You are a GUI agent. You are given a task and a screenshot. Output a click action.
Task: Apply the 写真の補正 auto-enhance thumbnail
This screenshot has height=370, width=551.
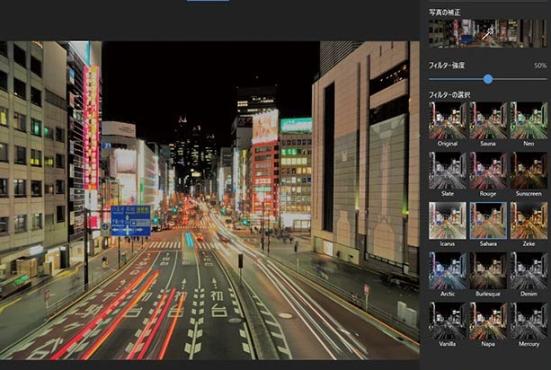point(488,33)
